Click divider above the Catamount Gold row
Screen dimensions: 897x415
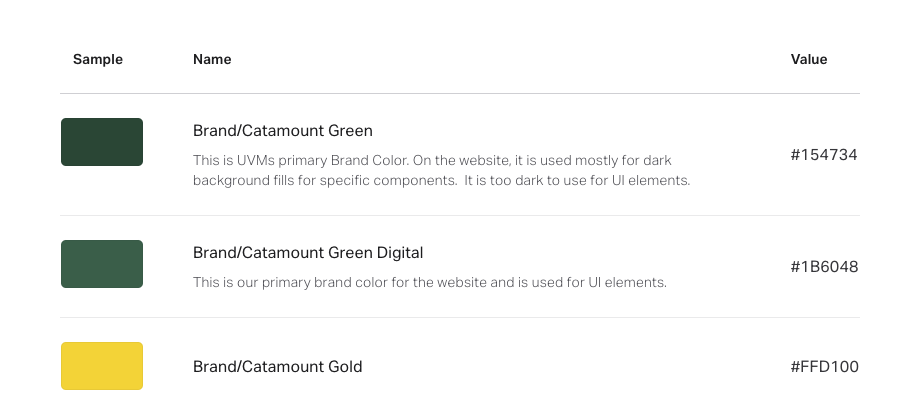click(459, 318)
